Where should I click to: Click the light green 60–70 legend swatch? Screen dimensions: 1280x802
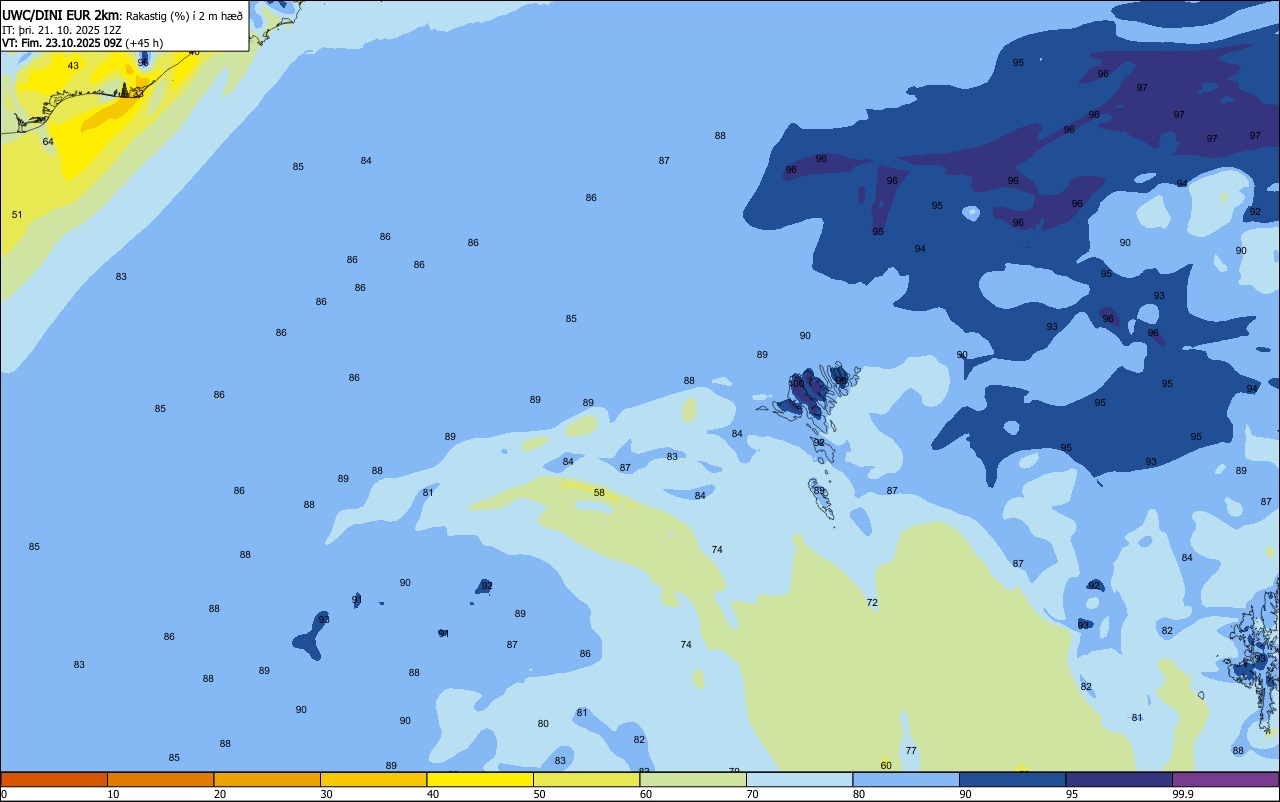(x=693, y=779)
